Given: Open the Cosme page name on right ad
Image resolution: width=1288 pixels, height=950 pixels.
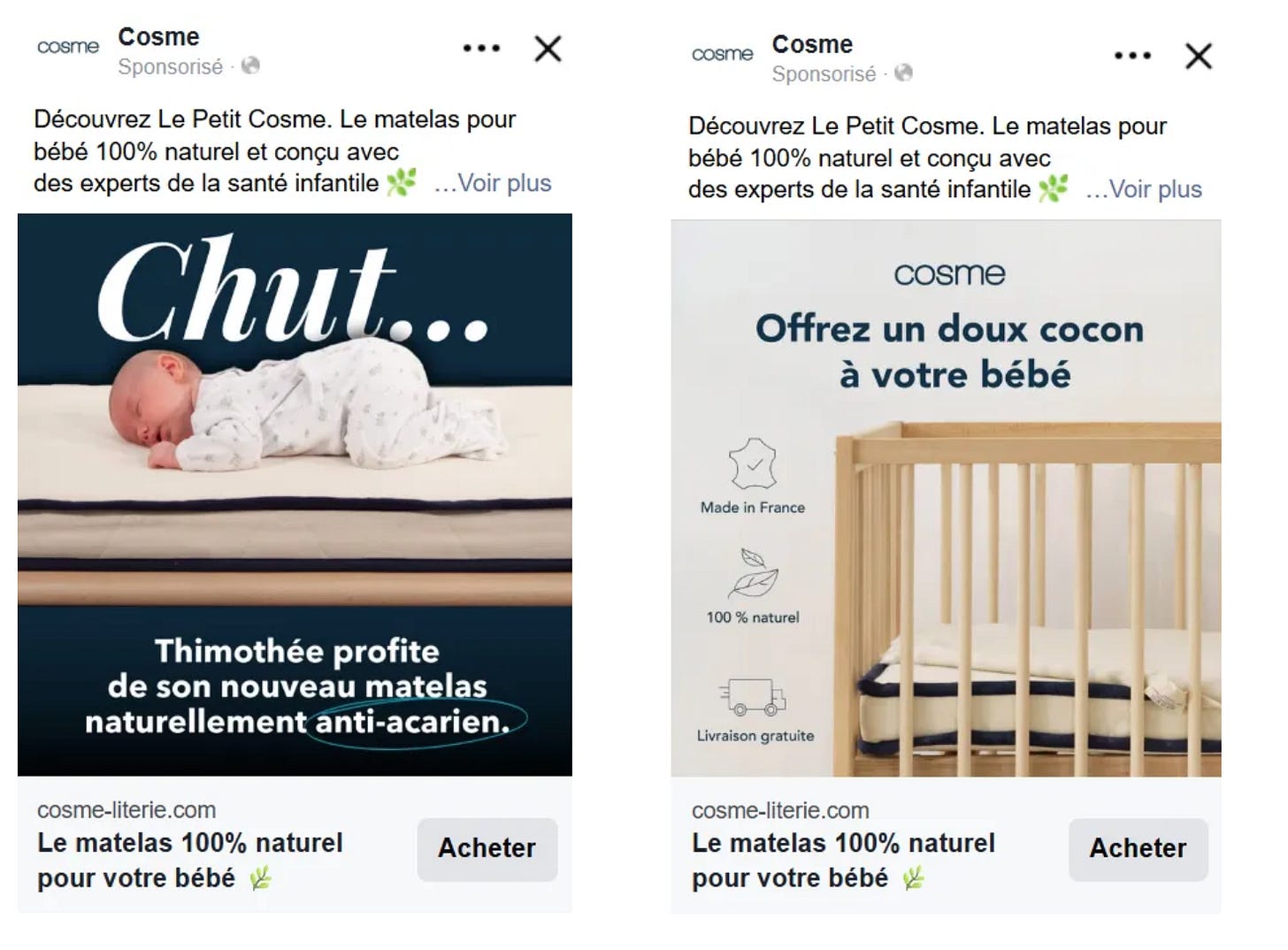Looking at the screenshot, I should tap(812, 44).
